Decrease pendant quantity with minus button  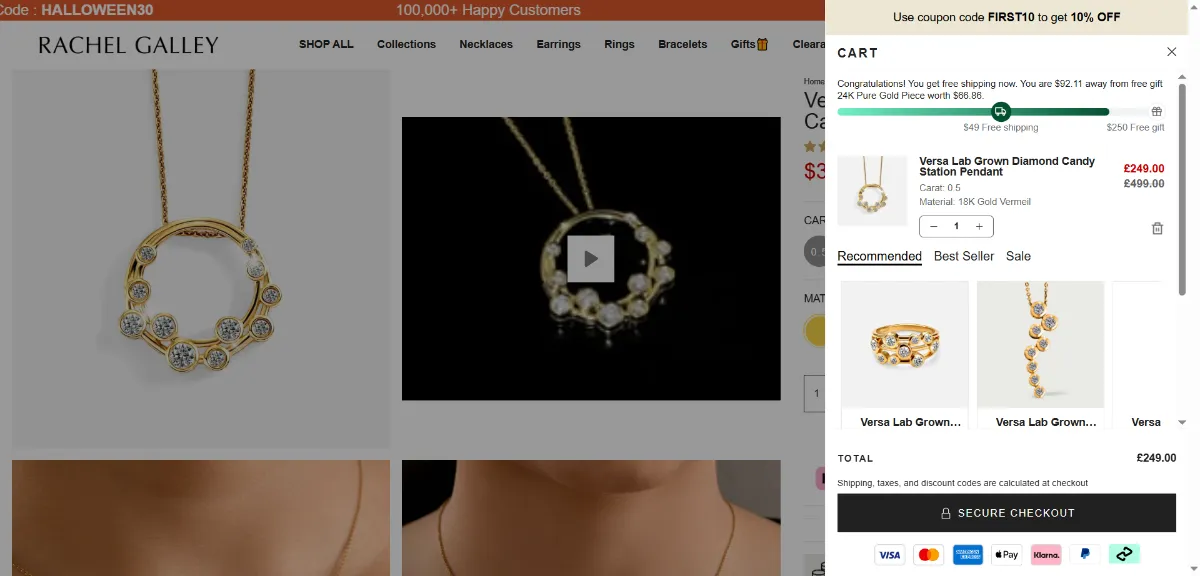pos(933,226)
